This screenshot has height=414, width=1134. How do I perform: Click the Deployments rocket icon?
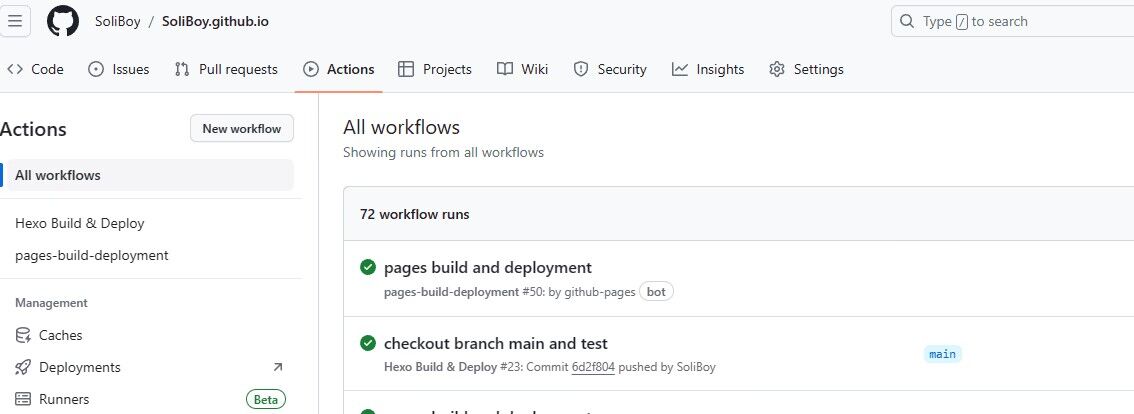23,368
